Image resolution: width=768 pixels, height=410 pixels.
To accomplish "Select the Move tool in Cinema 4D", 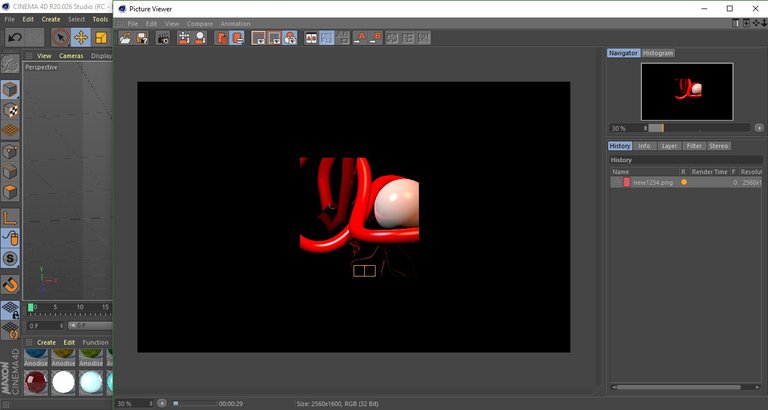I will [x=80, y=38].
